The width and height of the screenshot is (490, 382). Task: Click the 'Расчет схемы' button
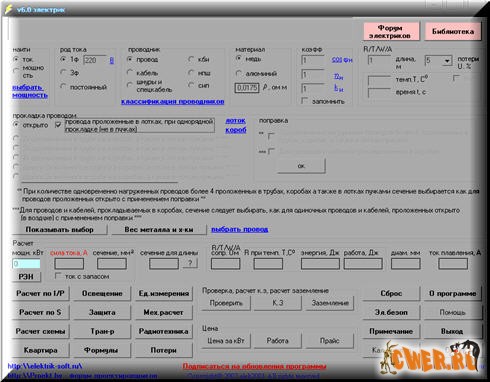tap(40, 331)
